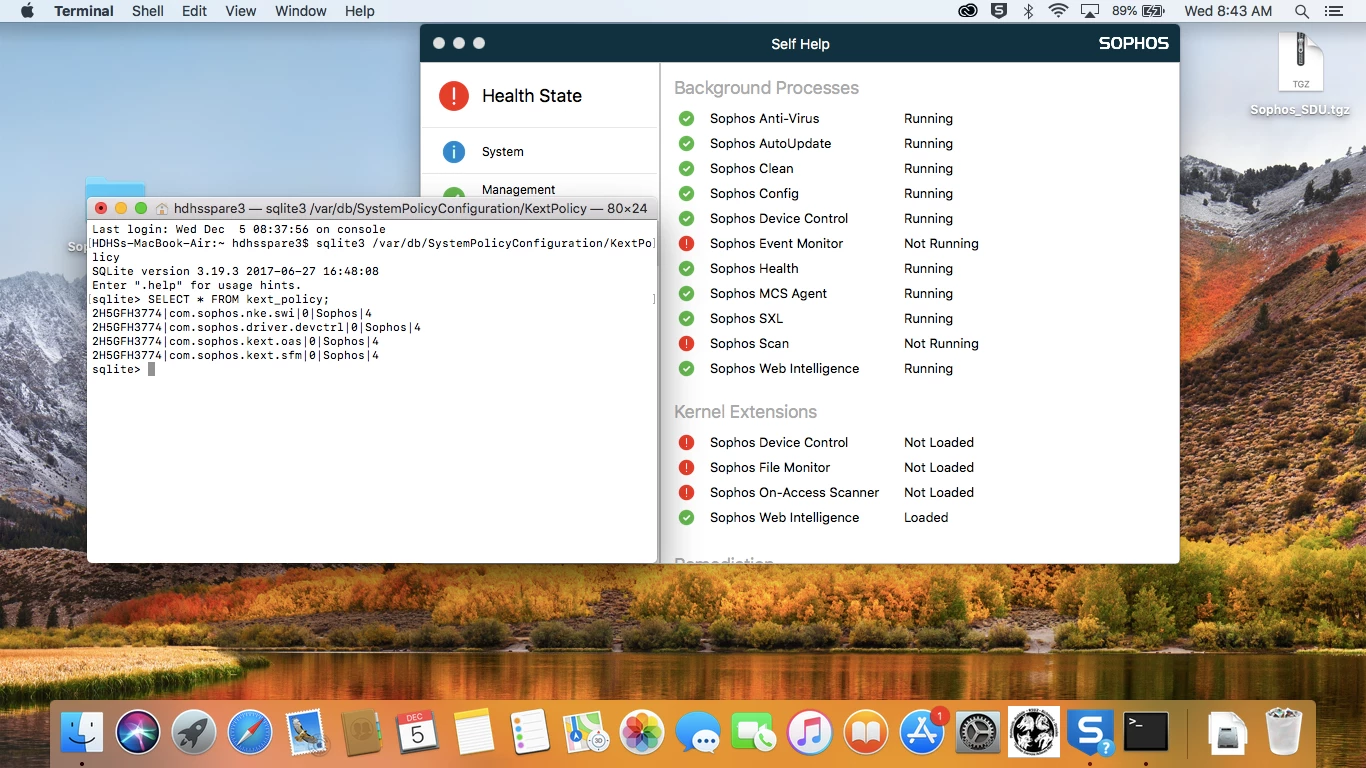Click the red Health State alert icon

[x=454, y=96]
